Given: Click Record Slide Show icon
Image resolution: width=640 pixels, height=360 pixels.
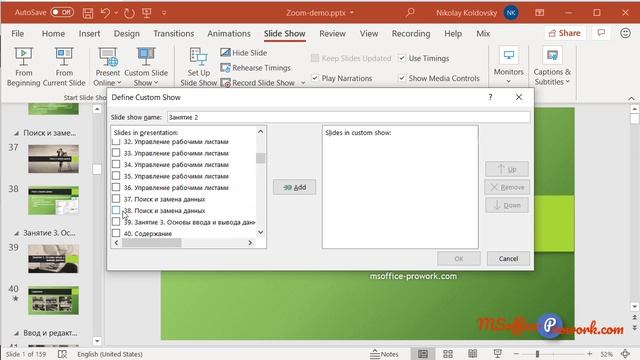Looking at the screenshot, I should pos(226,83).
